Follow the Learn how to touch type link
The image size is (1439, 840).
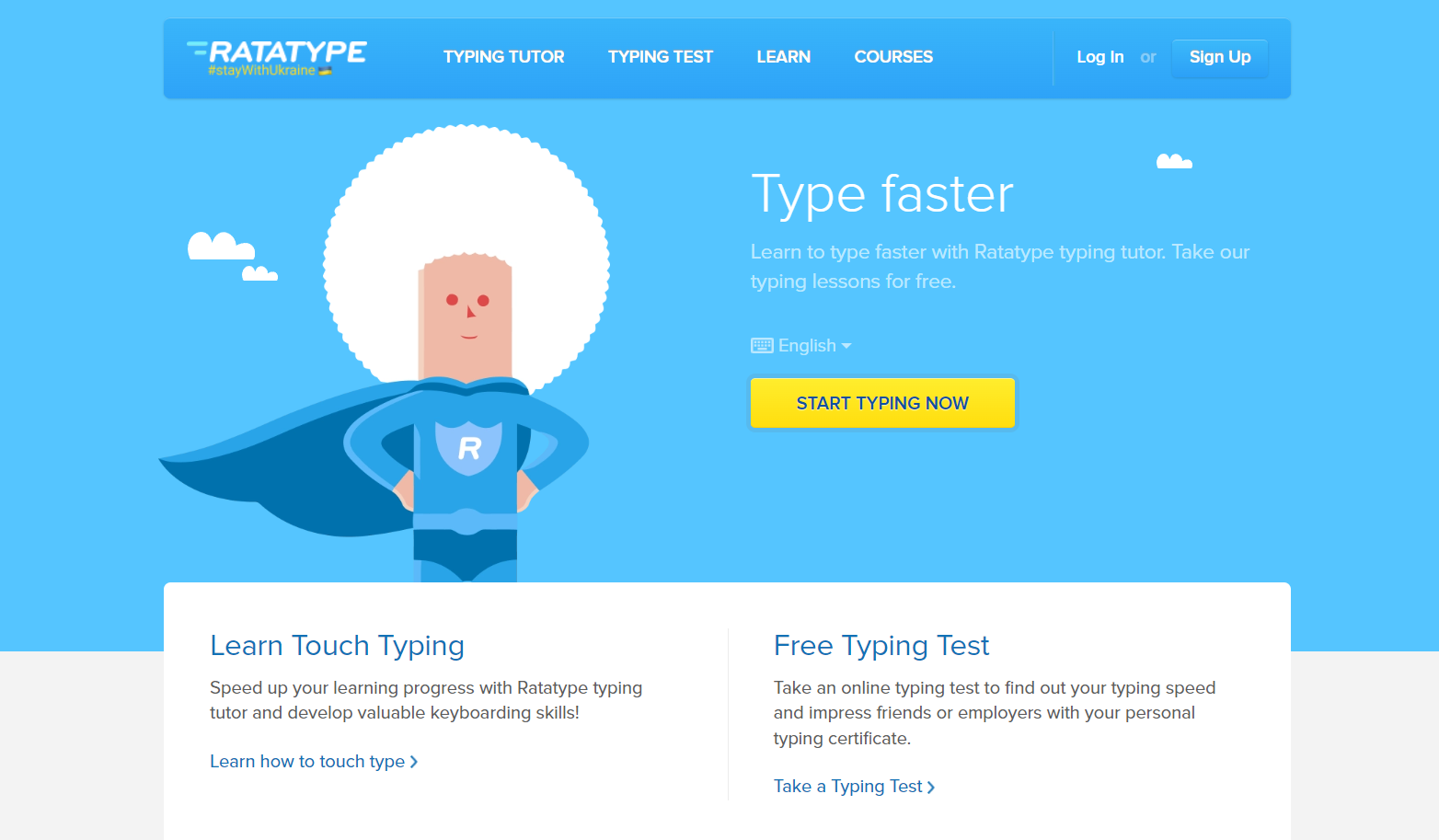pyautogui.click(x=307, y=761)
